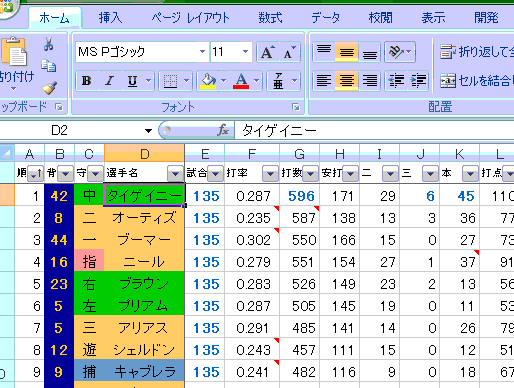Open sort filter on 順 column

click(36, 173)
